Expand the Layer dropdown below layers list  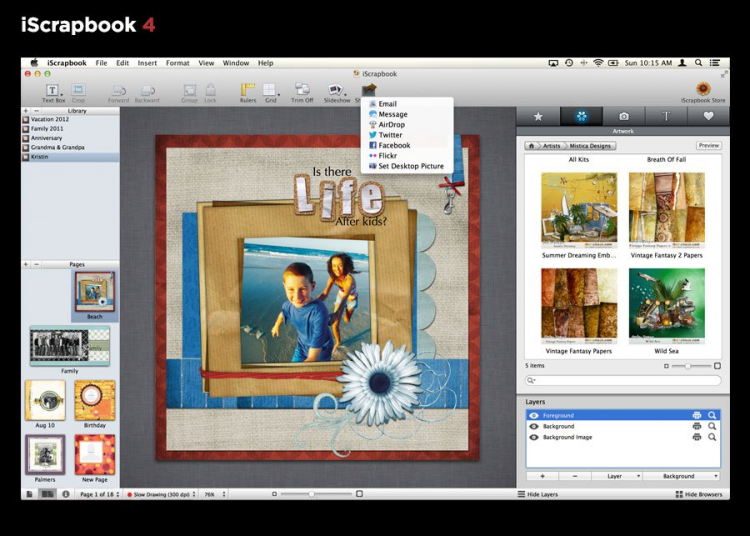click(615, 476)
